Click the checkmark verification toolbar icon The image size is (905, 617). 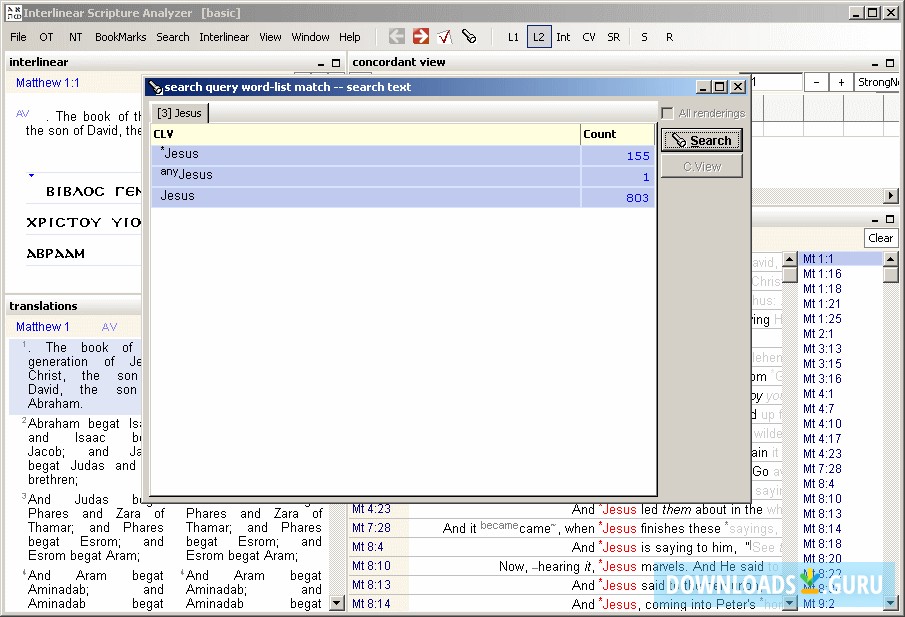(x=445, y=35)
